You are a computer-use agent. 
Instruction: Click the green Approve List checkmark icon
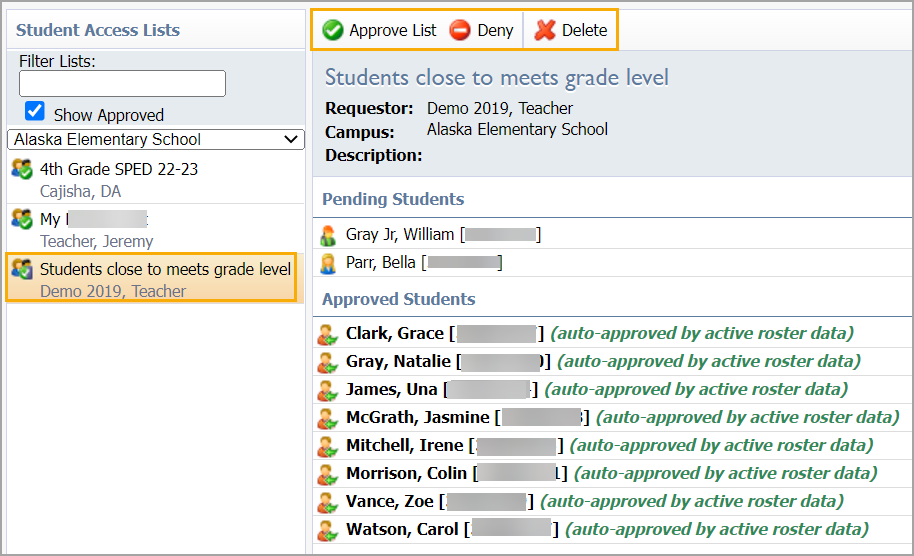(x=333, y=30)
